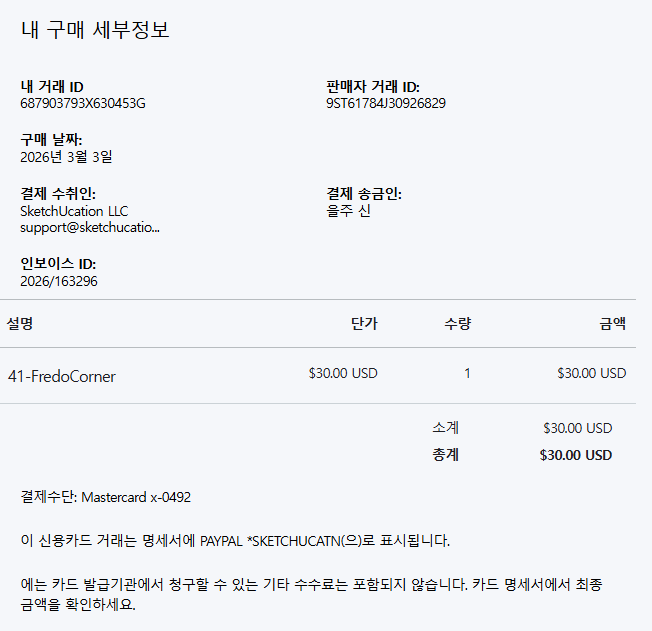652x631 pixels.
Task: Click the 설명 column header
Action: click(20, 323)
